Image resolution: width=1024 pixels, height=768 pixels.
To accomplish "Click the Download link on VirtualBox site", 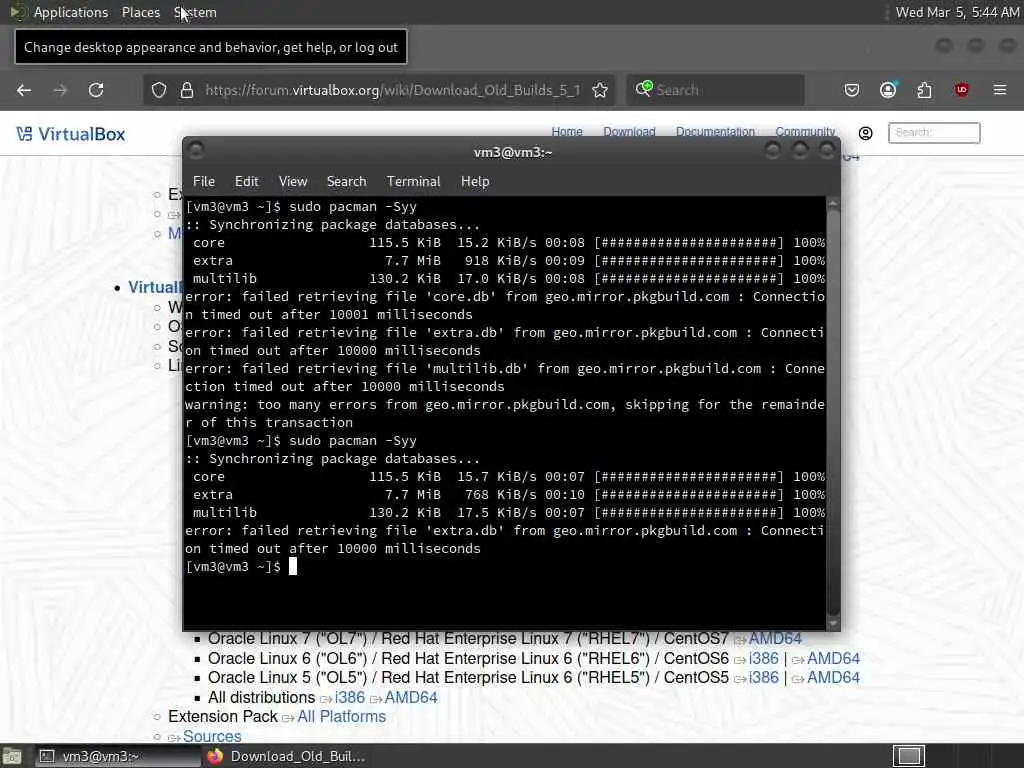I will tap(629, 132).
